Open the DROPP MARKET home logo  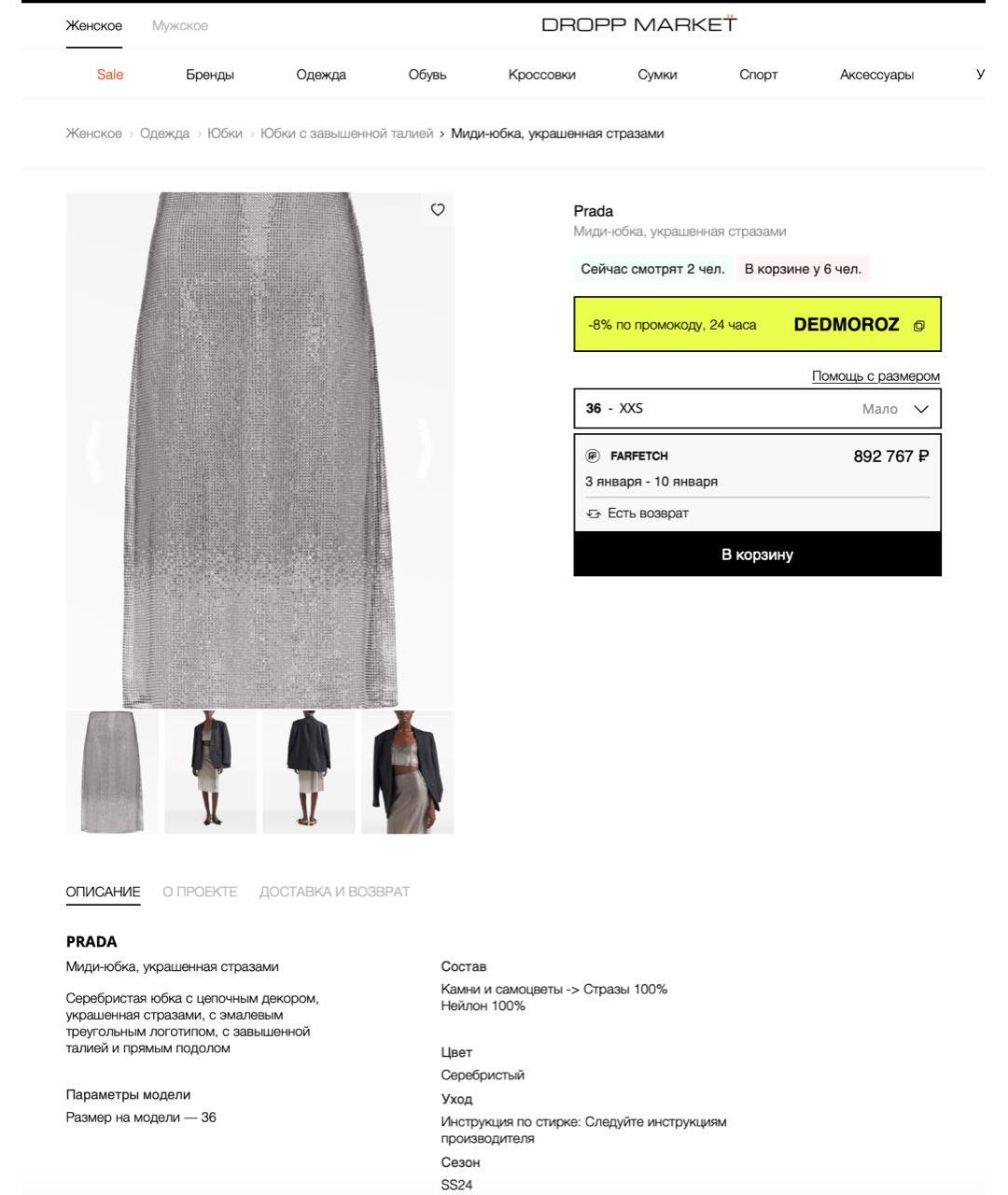pos(639,24)
